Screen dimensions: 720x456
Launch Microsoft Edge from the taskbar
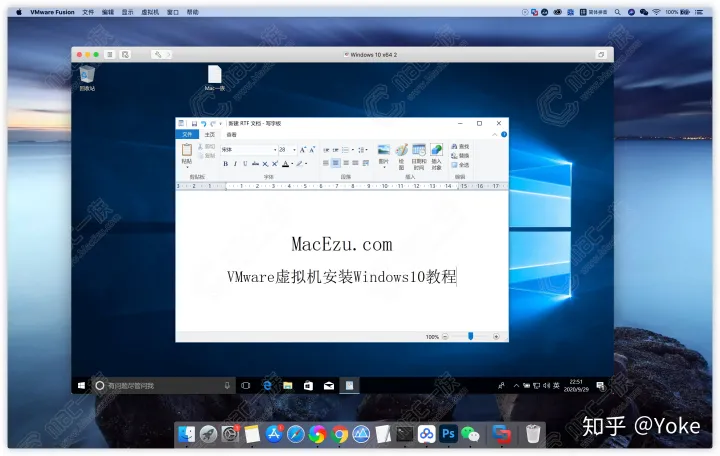point(267,386)
